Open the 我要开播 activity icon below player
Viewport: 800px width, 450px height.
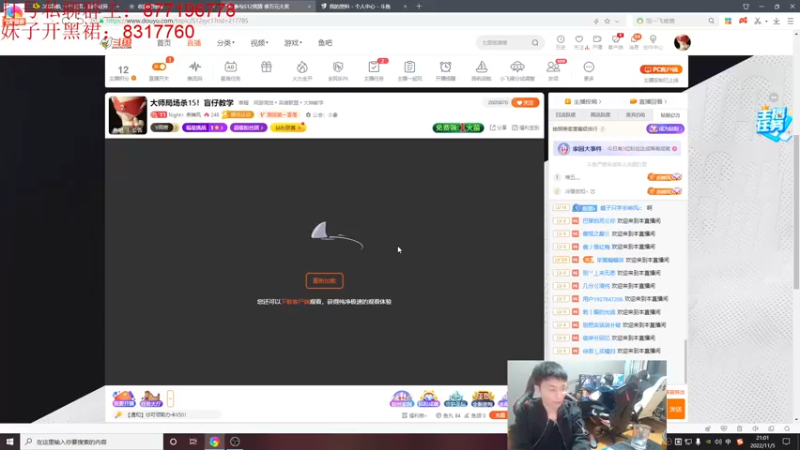click(x=123, y=398)
